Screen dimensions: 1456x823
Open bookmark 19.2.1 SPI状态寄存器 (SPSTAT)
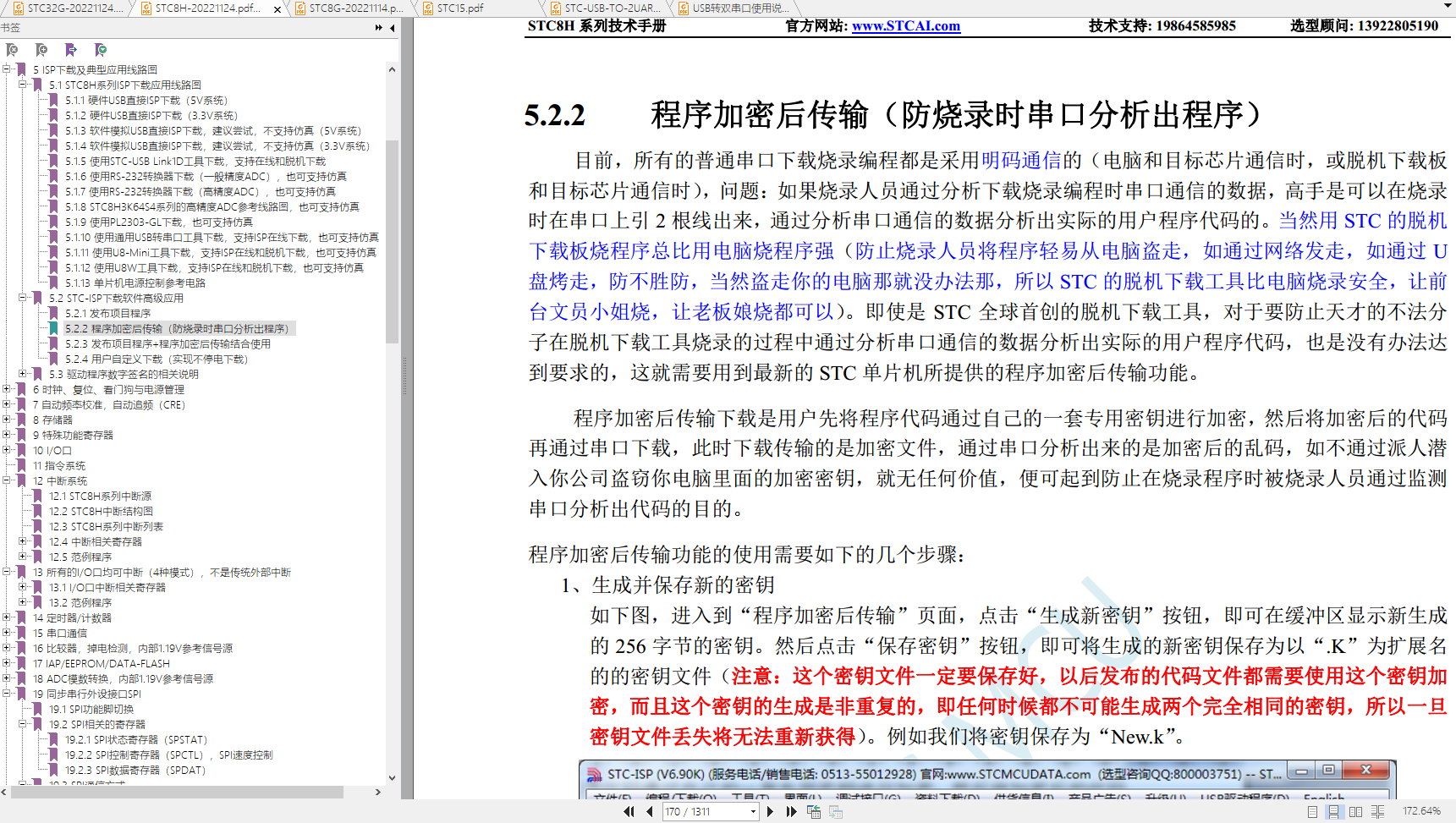click(x=136, y=739)
